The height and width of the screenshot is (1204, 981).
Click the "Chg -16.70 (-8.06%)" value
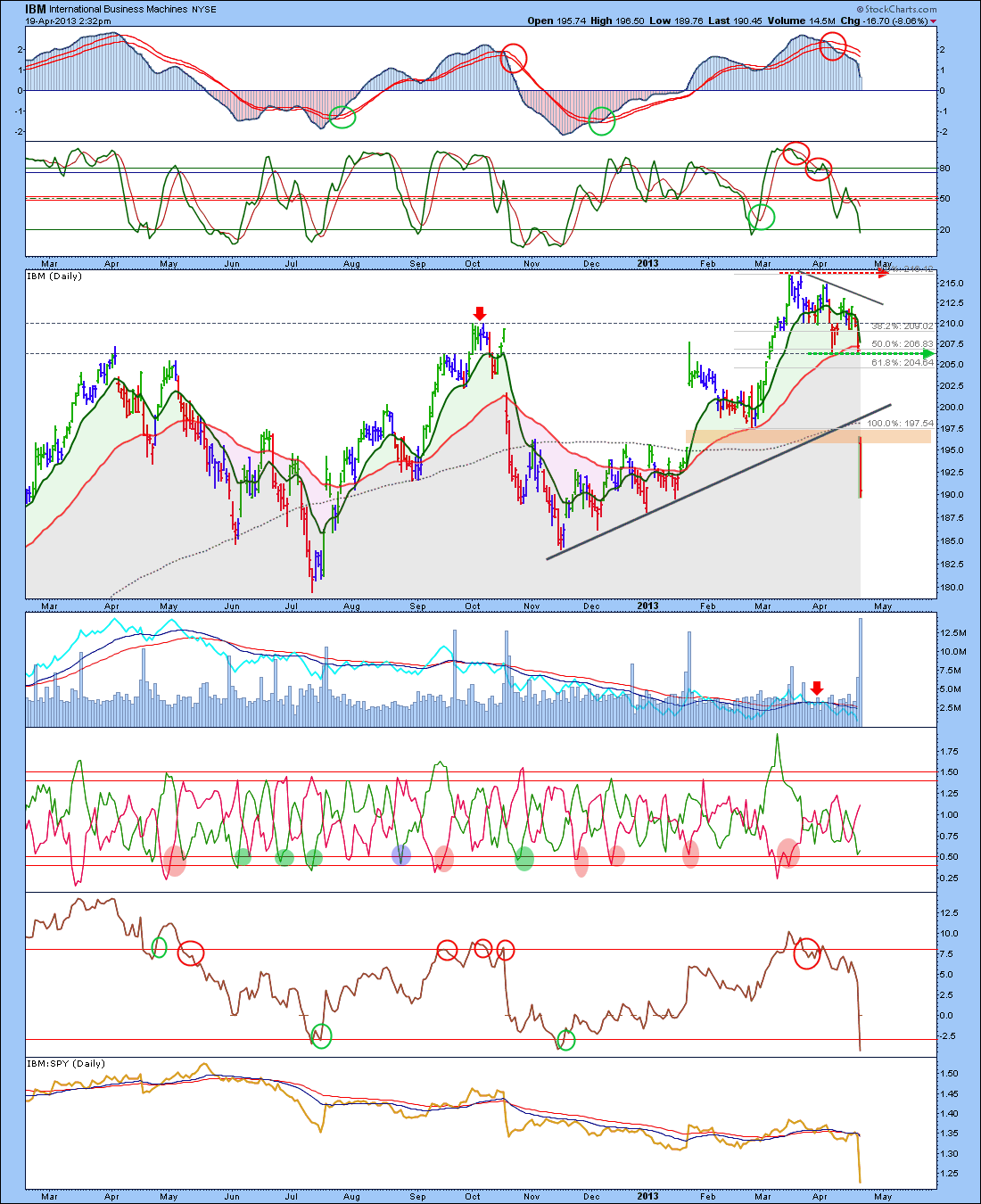click(885, 21)
